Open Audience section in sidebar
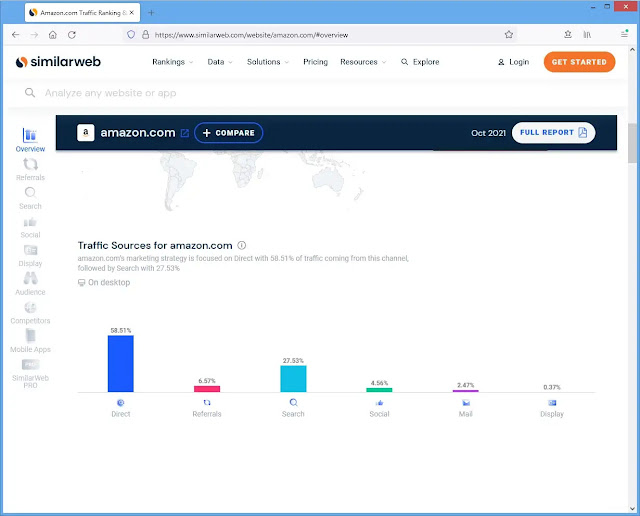 click(x=30, y=284)
